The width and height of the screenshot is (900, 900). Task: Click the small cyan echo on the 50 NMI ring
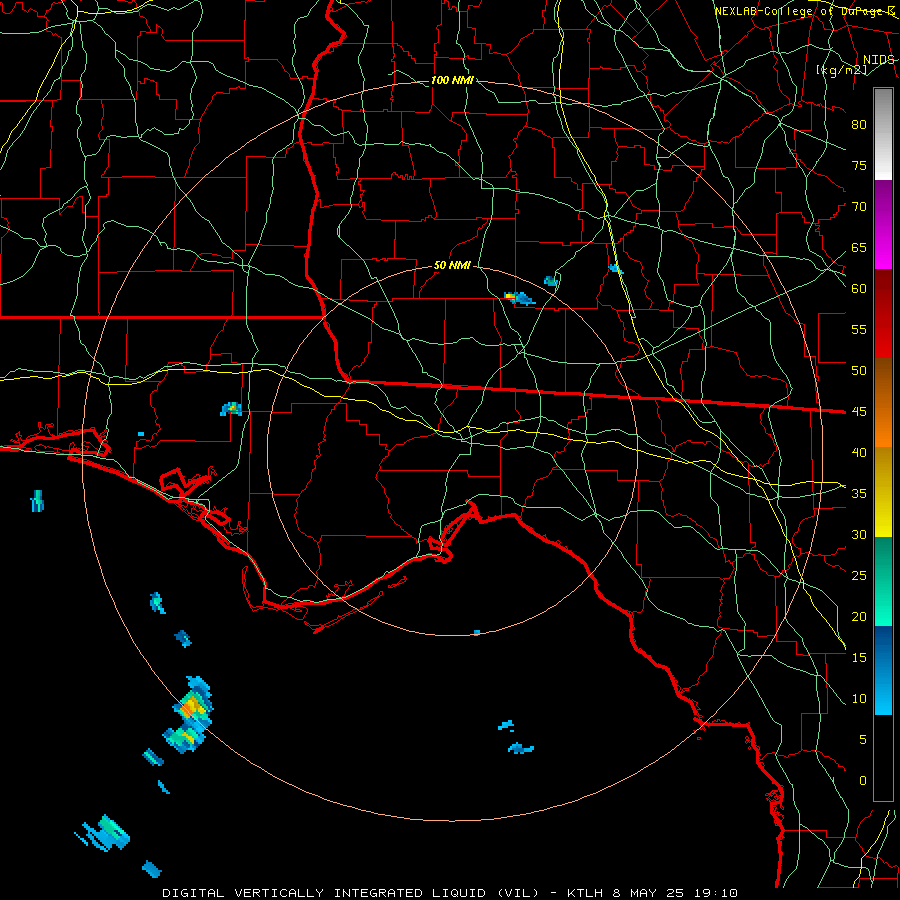(x=476, y=633)
